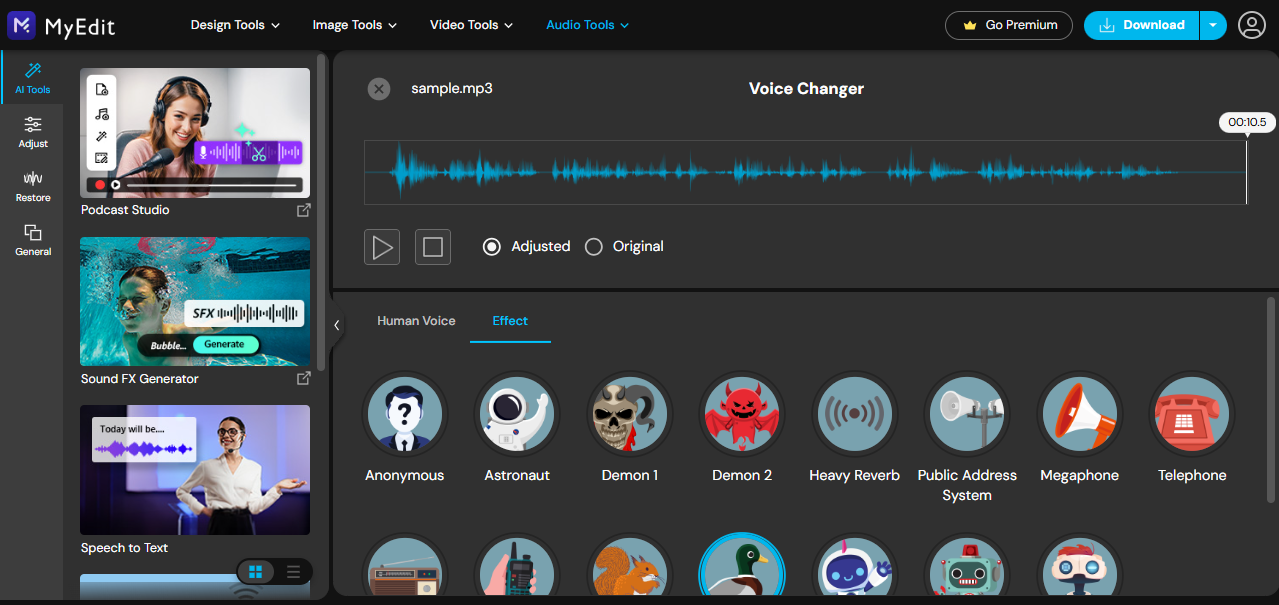Open the Adjust sidebar panel

[32, 132]
